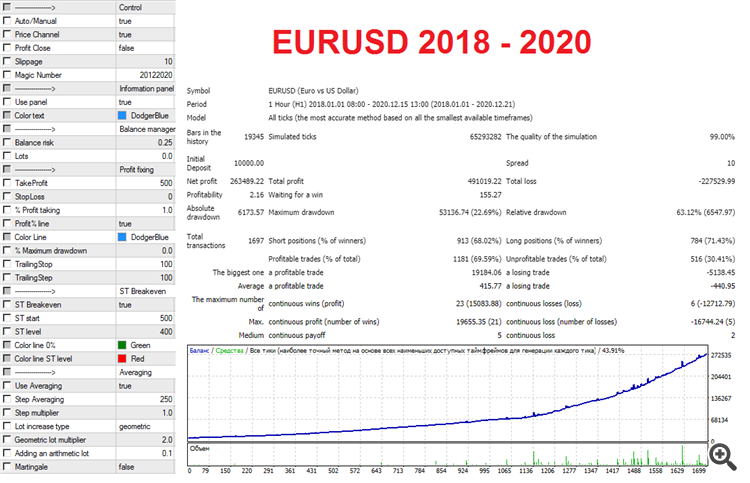
Task: Click the magnifier zoom icon
Action: tap(723, 457)
